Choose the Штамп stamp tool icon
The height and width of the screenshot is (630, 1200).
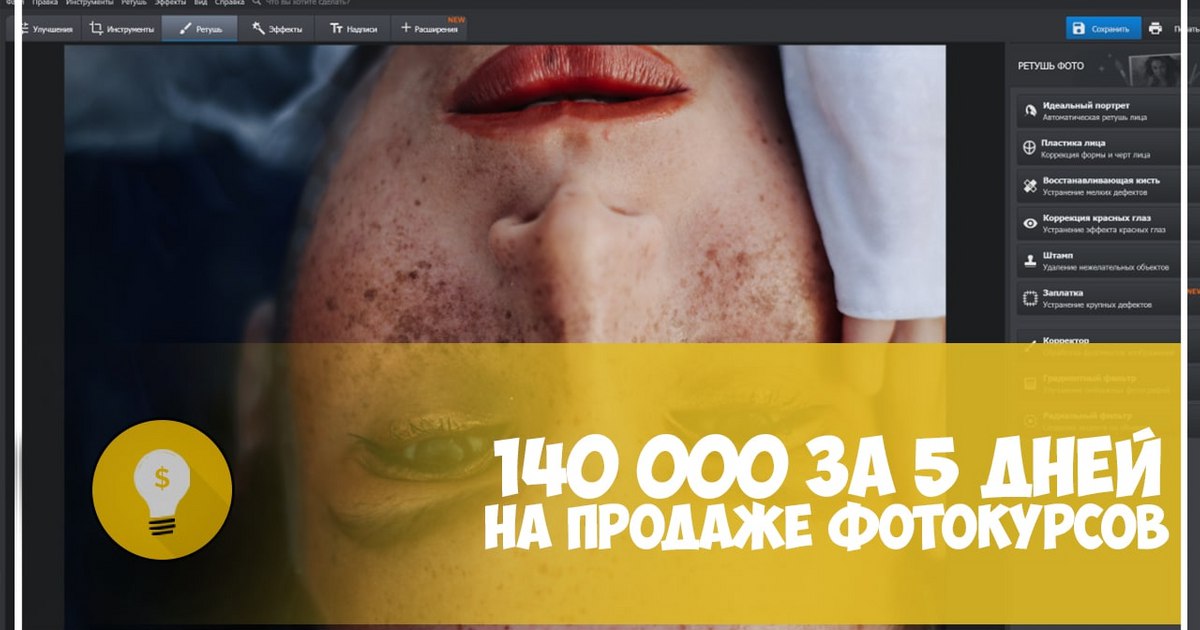[1029, 261]
